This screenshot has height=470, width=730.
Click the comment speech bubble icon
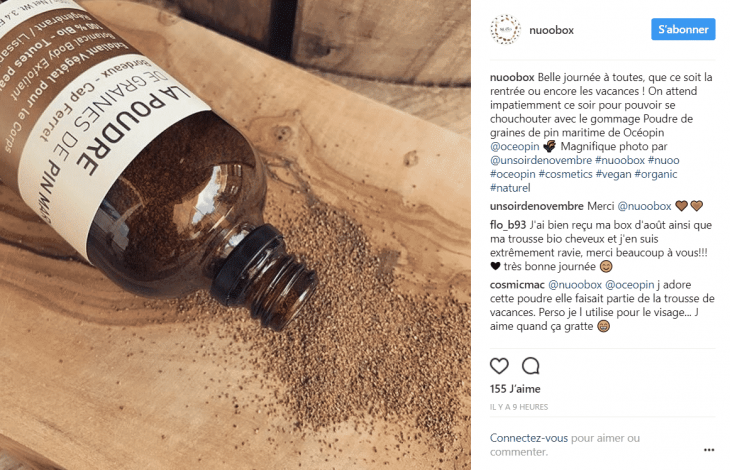point(530,366)
